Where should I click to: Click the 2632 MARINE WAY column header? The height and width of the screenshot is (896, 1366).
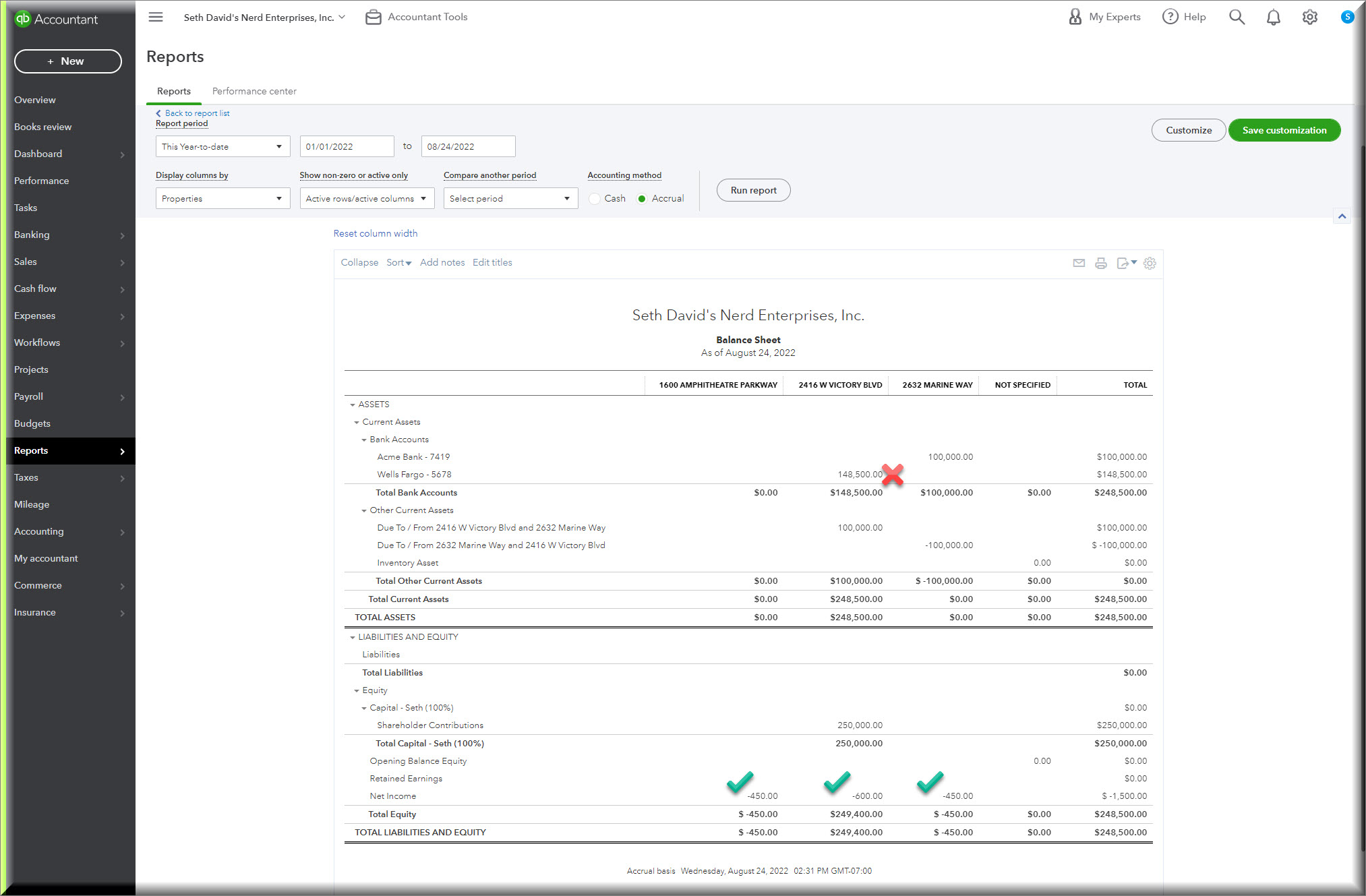tap(937, 385)
